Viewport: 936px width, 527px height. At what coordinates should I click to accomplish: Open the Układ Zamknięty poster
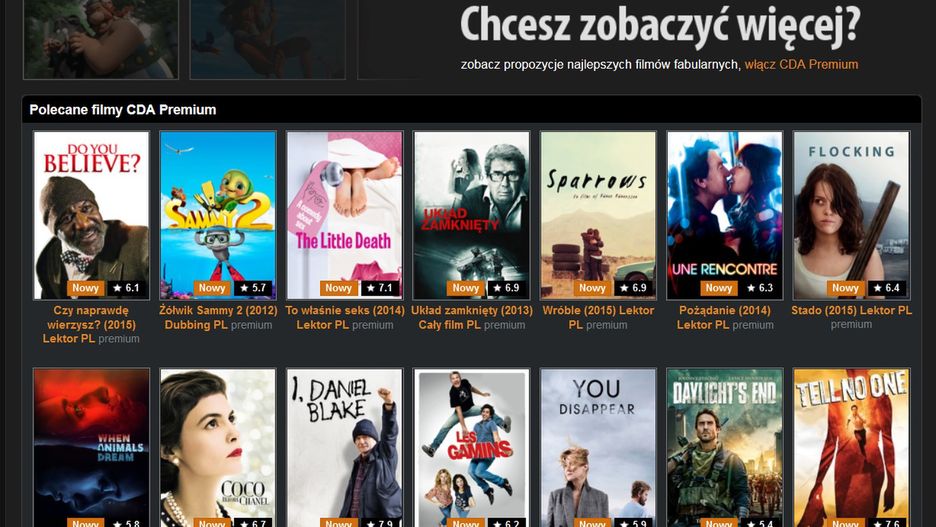click(x=472, y=215)
